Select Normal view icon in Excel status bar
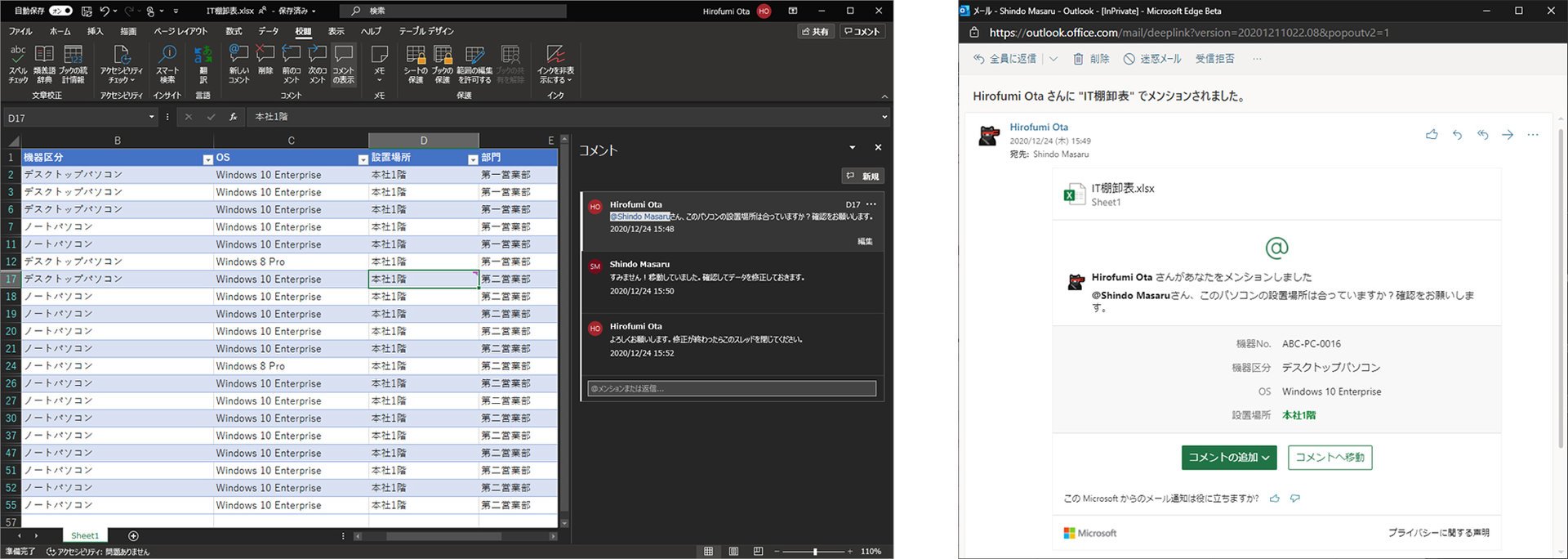The image size is (1568, 559). tap(708, 552)
